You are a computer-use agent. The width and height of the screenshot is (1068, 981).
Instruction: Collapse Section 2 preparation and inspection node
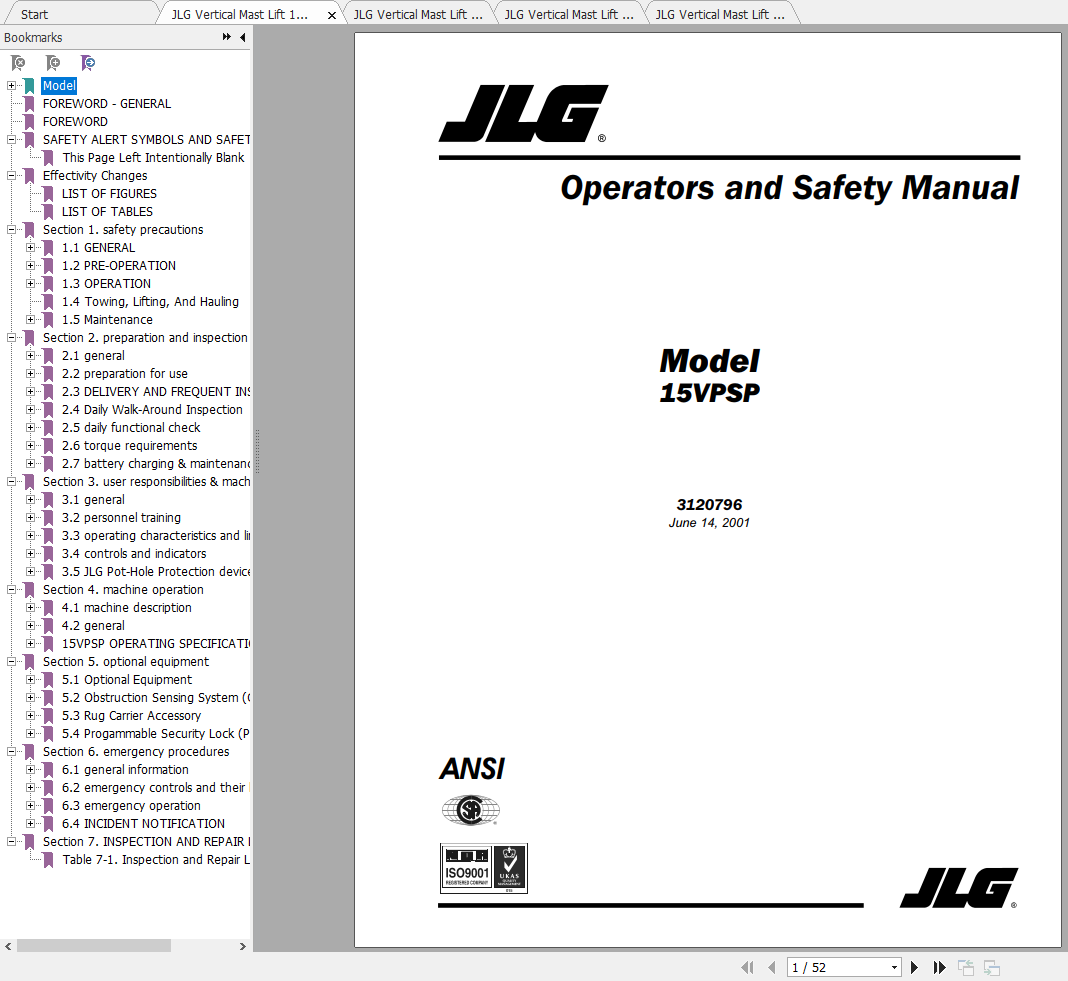[12, 338]
